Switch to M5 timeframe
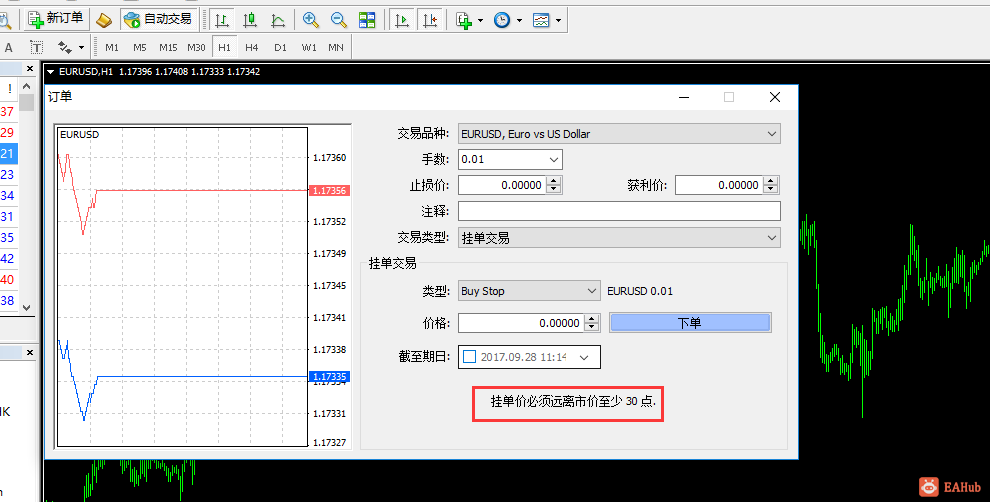990x502 pixels. point(140,47)
